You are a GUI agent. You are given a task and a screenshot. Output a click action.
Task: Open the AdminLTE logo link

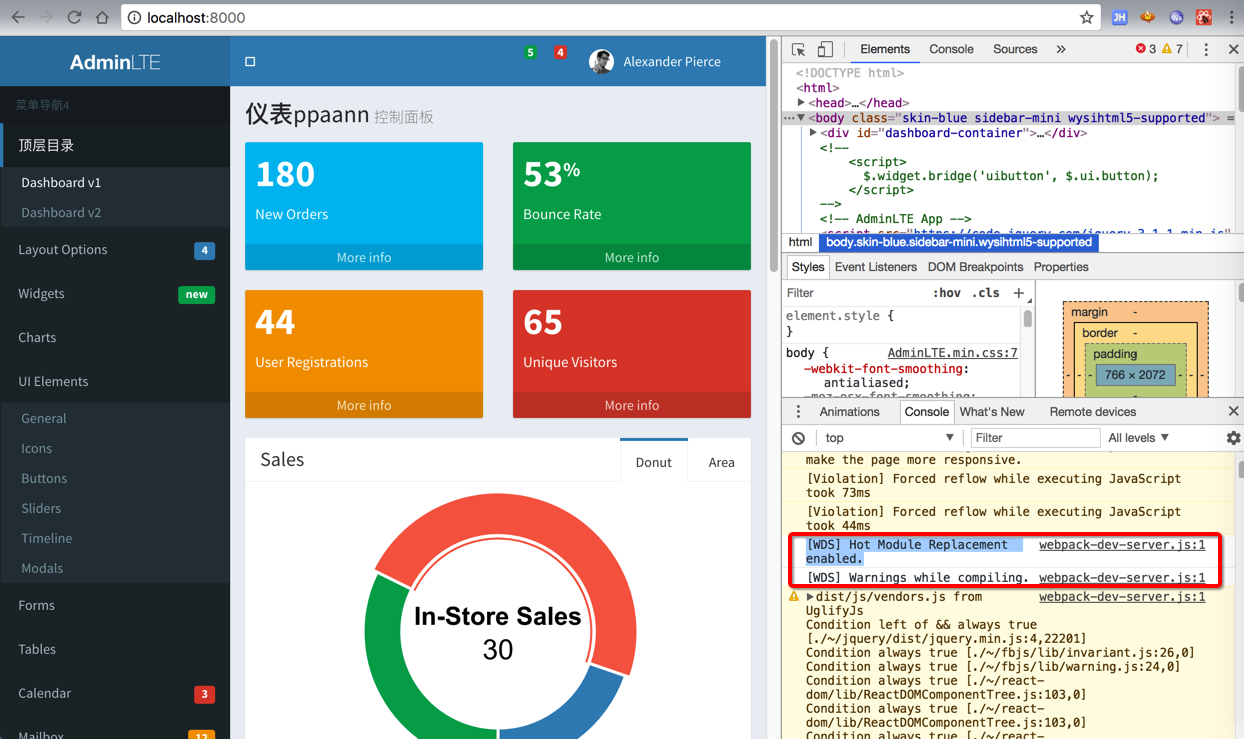tap(115, 61)
